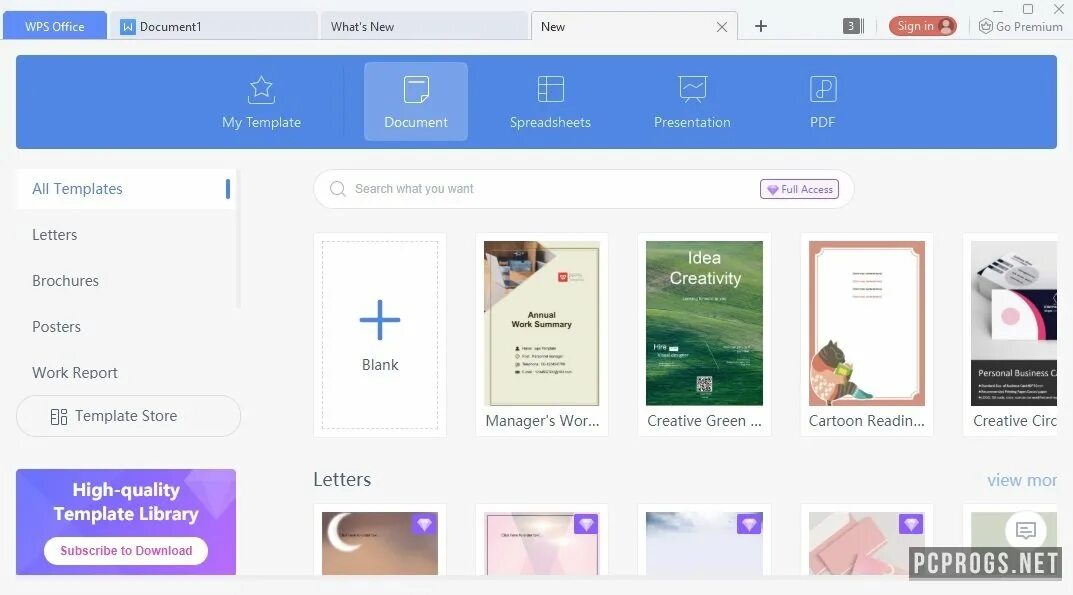Screen dimensions: 1073x595
Task: Switch to the Document1 tab
Action: click(212, 27)
